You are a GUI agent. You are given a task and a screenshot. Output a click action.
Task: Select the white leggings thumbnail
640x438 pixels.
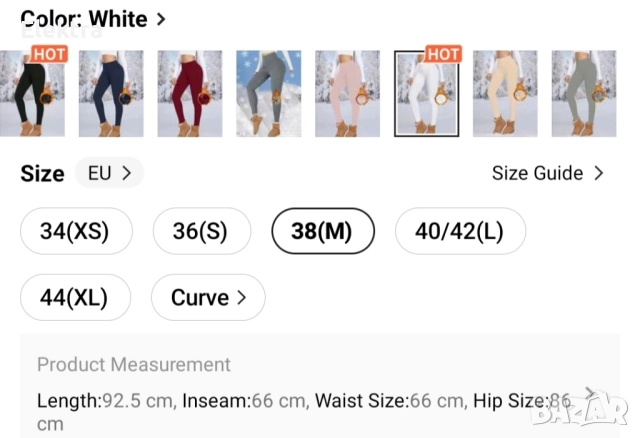click(426, 94)
